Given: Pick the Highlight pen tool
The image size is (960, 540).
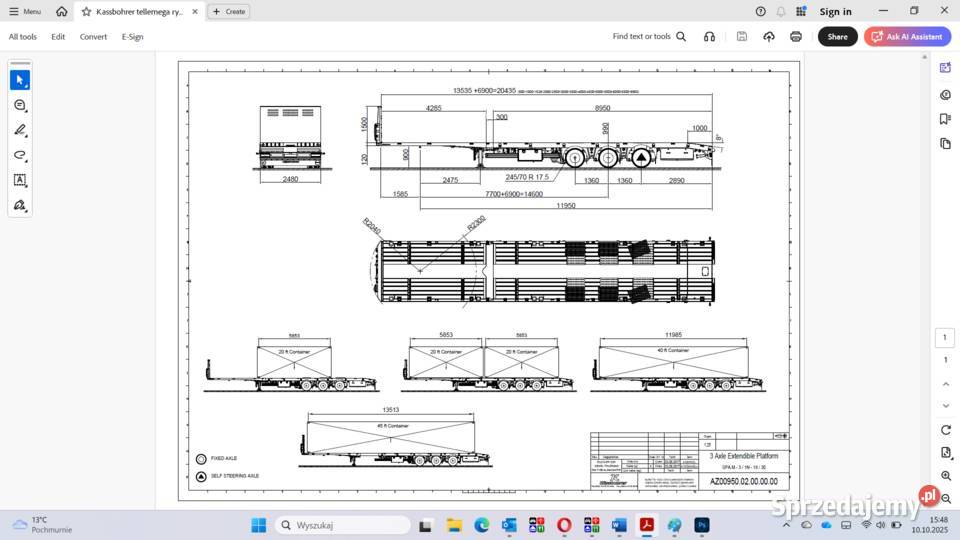Looking at the screenshot, I should pyautogui.click(x=20, y=130).
